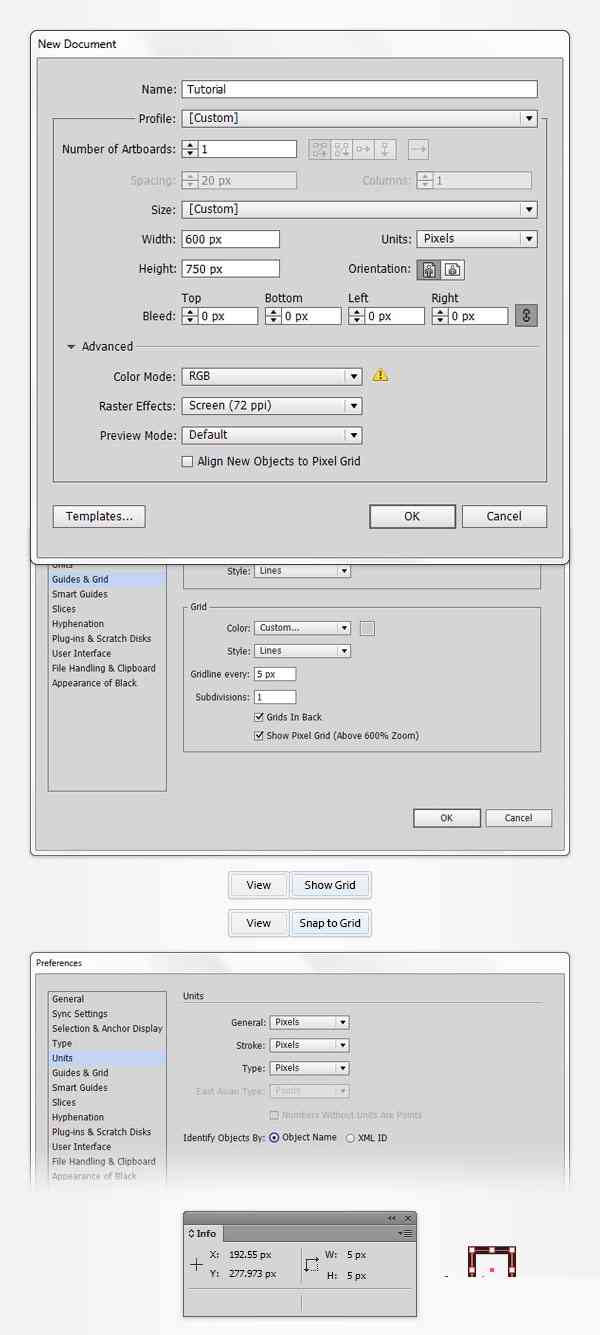Click the arrange by column artboard icon
Screen dimensions: 600x1335
(386, 149)
